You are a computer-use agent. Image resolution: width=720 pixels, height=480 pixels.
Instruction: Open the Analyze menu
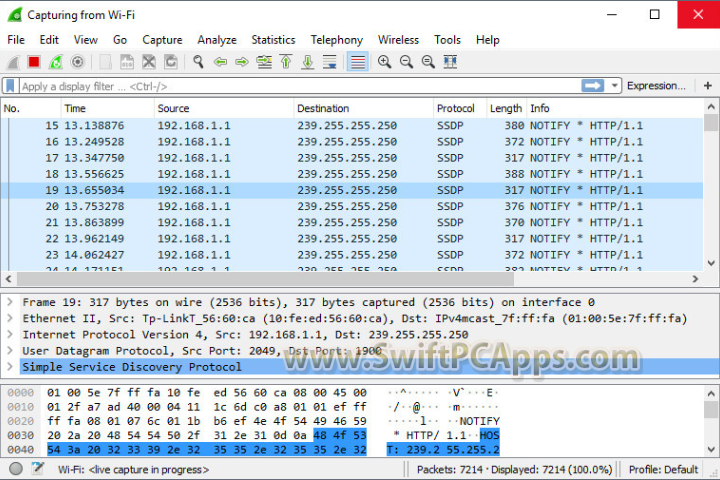[217, 40]
